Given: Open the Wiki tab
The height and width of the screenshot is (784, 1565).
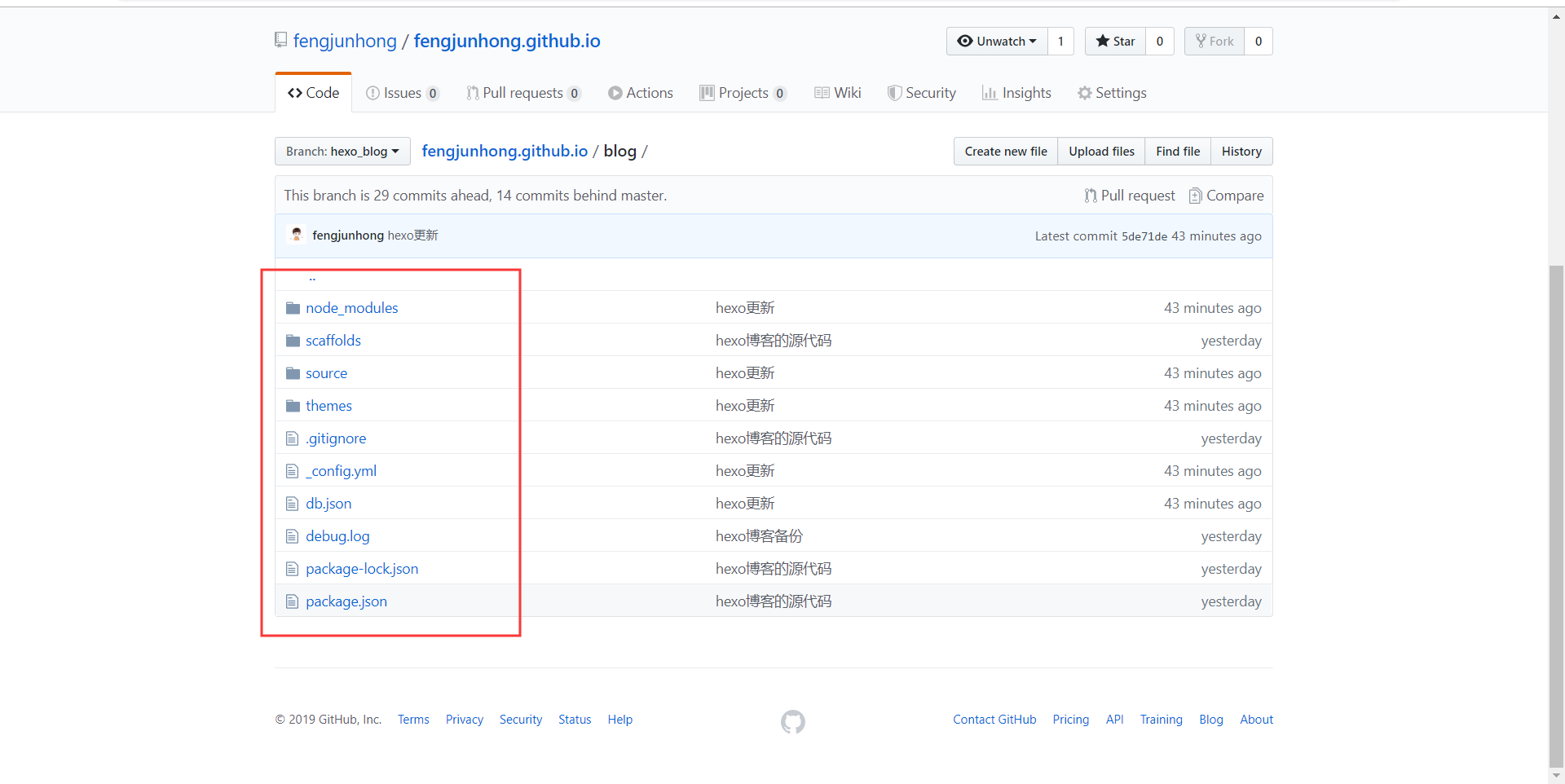Looking at the screenshot, I should [x=838, y=93].
